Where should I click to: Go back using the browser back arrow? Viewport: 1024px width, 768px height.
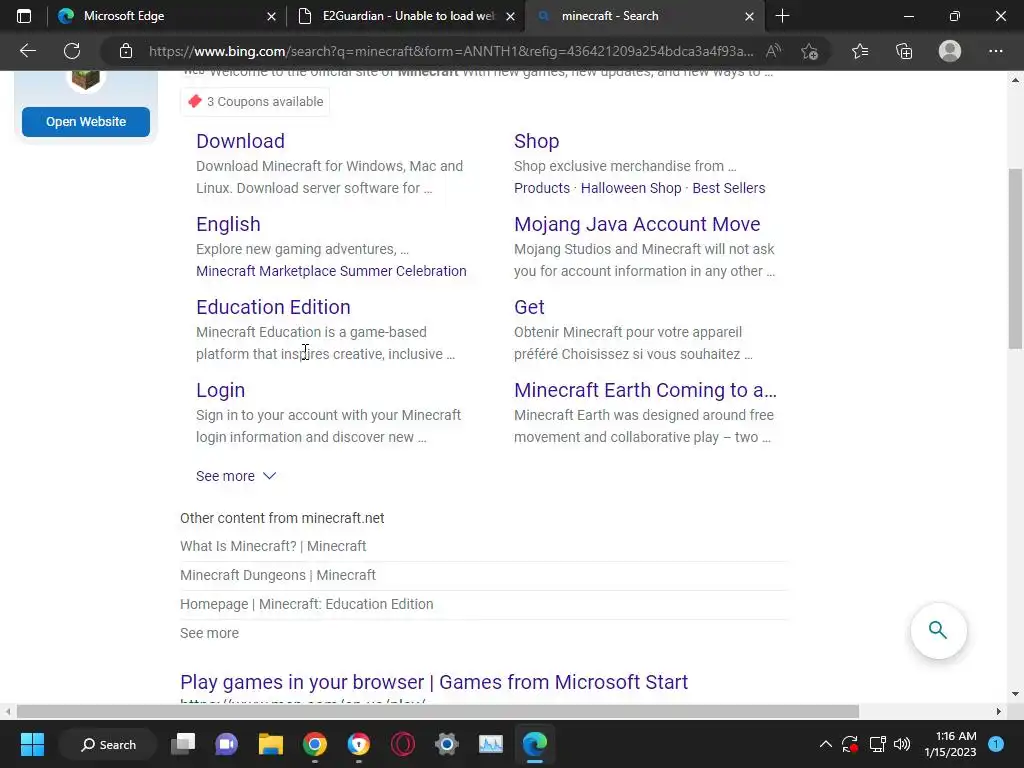(x=27, y=51)
